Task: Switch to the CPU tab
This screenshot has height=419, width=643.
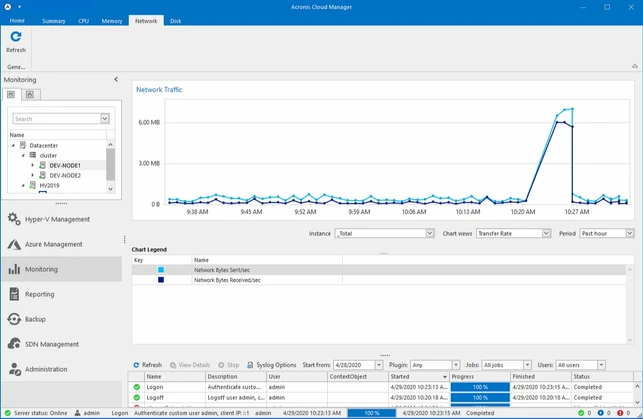Action: [x=84, y=21]
